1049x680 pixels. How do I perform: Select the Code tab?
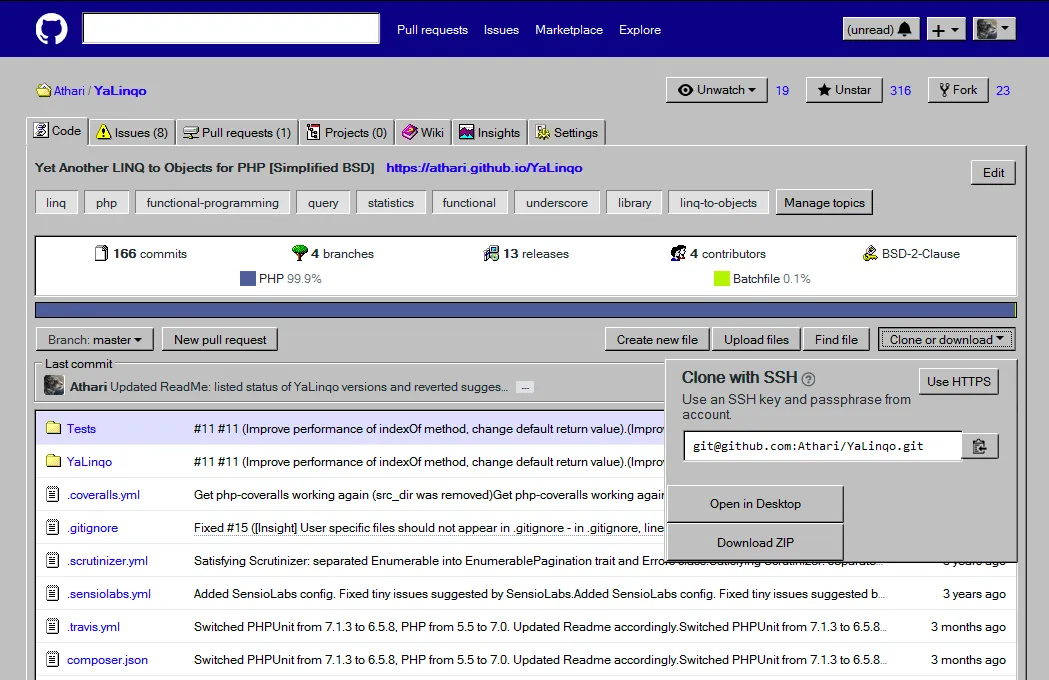coord(58,131)
